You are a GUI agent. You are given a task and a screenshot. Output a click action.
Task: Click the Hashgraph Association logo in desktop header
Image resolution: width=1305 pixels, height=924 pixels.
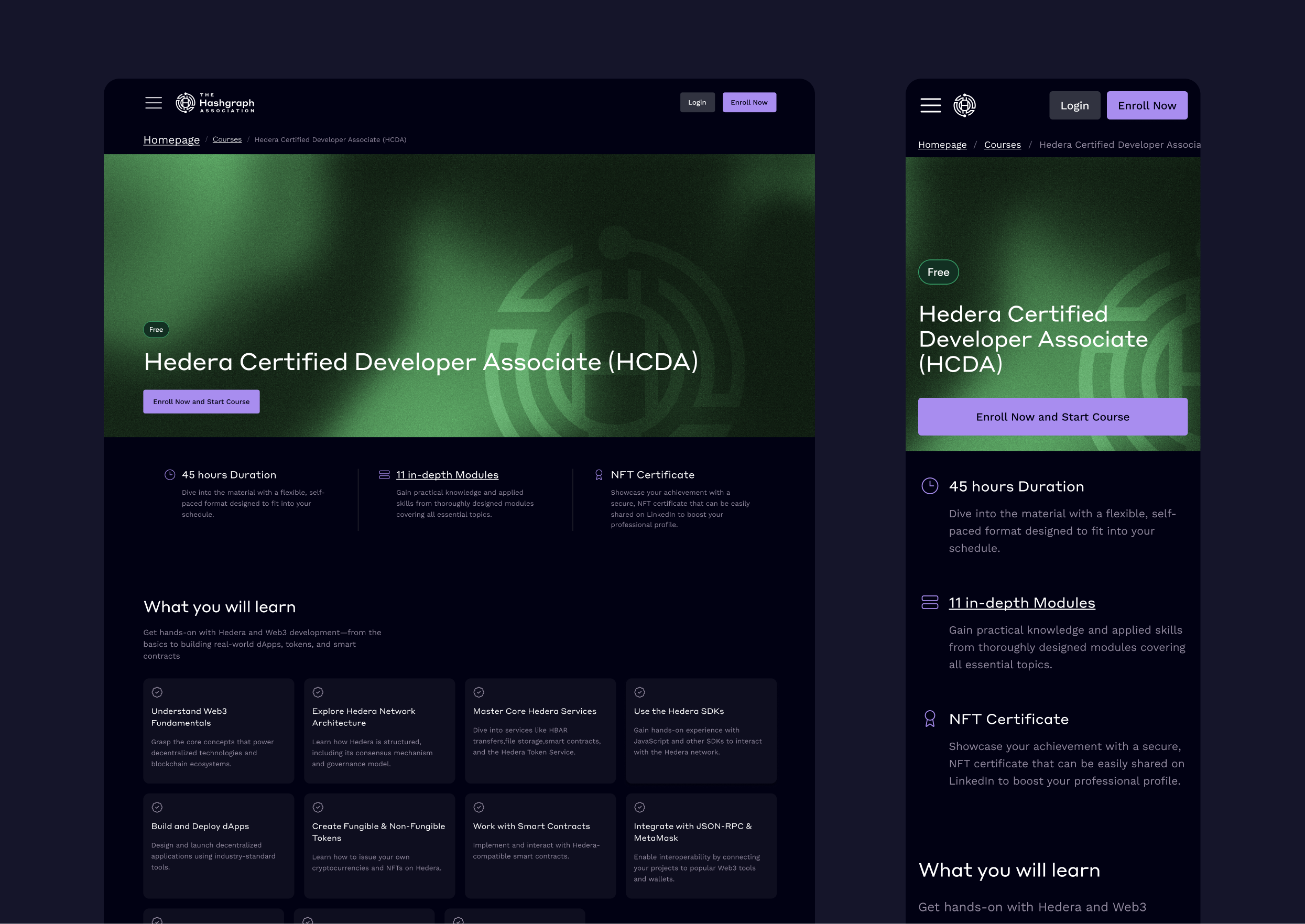[215, 102]
